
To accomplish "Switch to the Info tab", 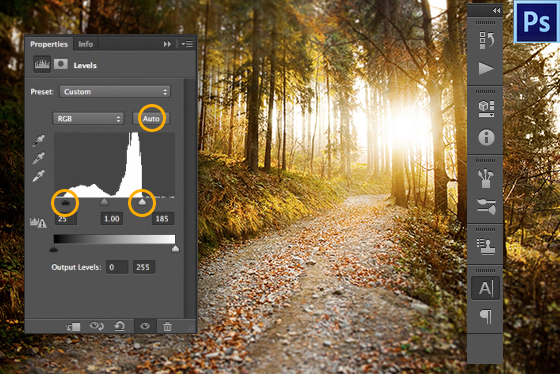I will (85, 44).
